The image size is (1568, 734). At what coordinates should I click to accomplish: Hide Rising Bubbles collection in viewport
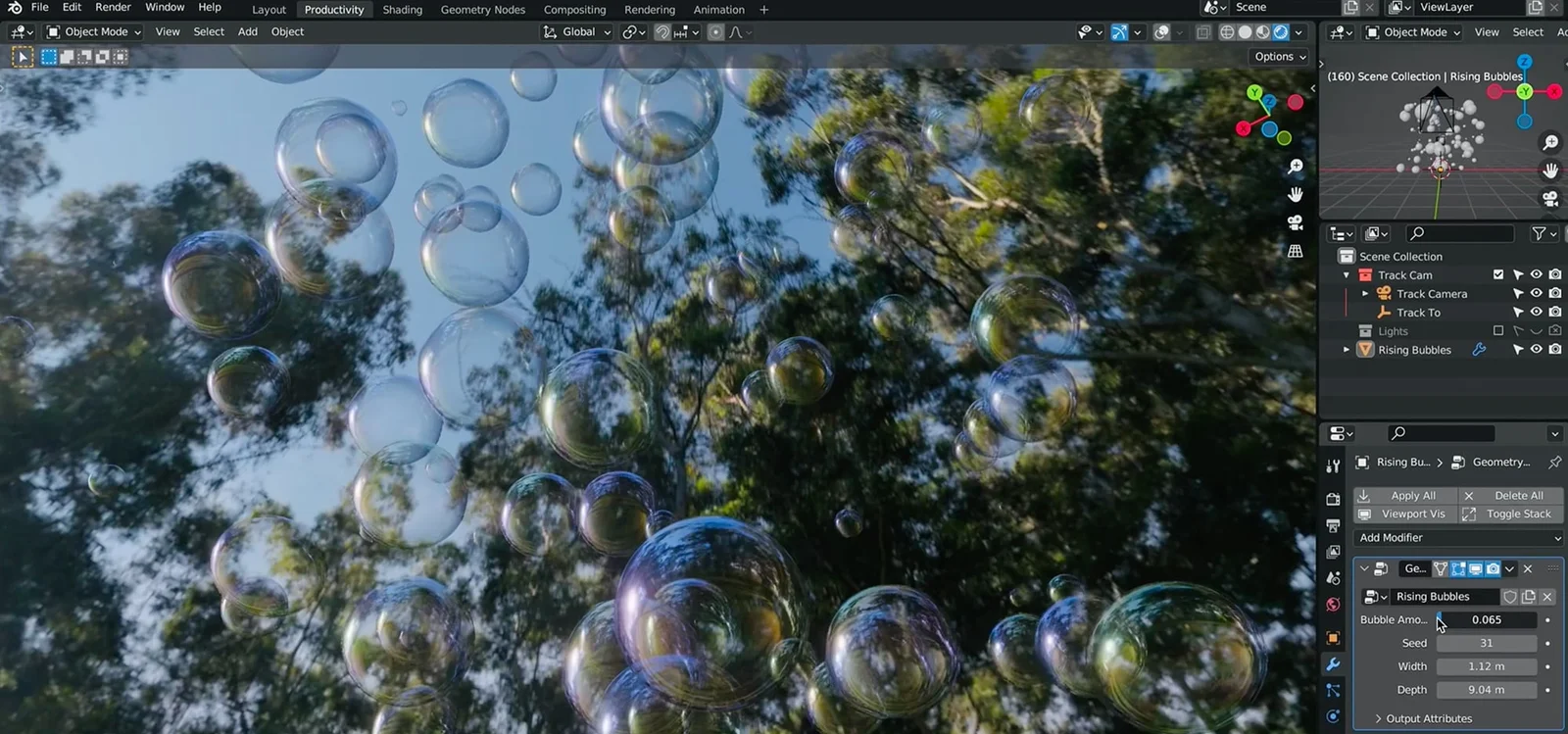[1537, 350]
